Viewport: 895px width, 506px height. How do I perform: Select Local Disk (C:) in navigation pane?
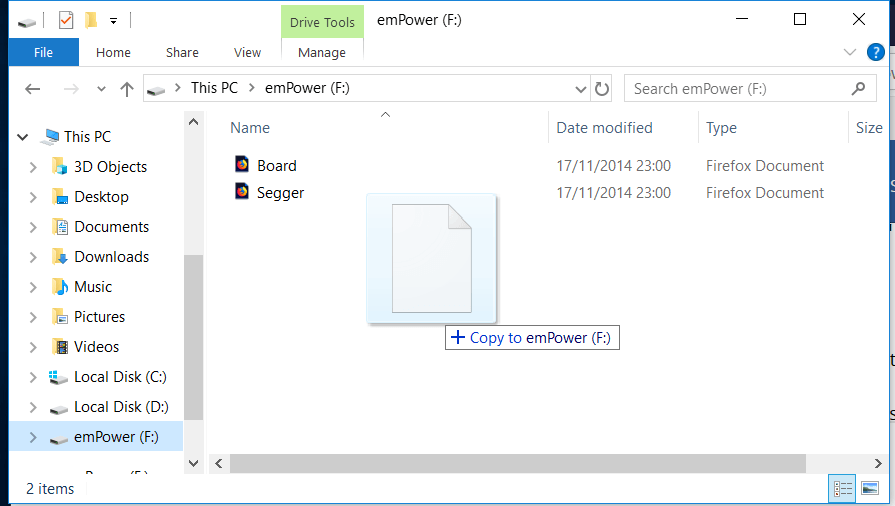point(120,377)
